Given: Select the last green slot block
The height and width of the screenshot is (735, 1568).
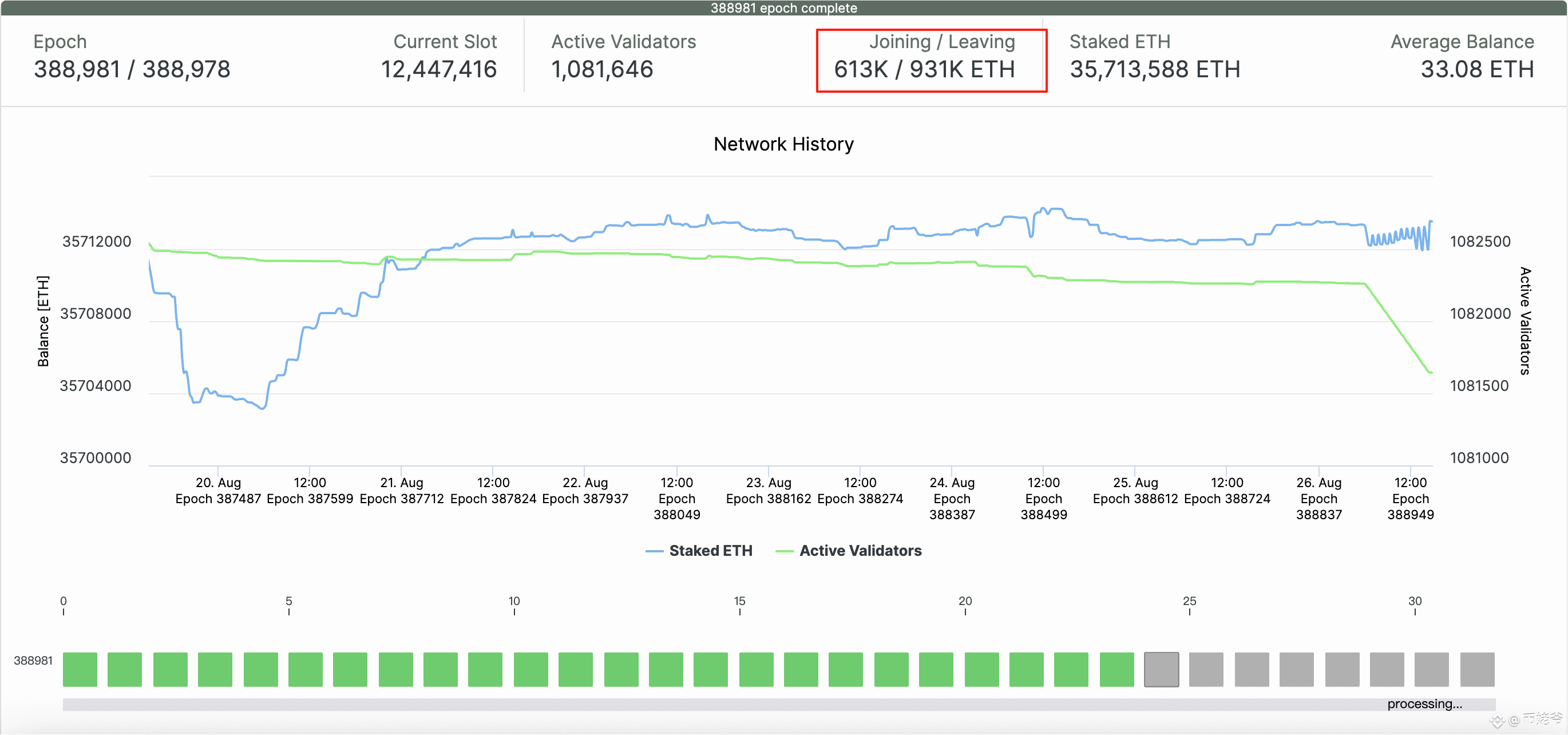Looking at the screenshot, I should click(x=1117, y=669).
